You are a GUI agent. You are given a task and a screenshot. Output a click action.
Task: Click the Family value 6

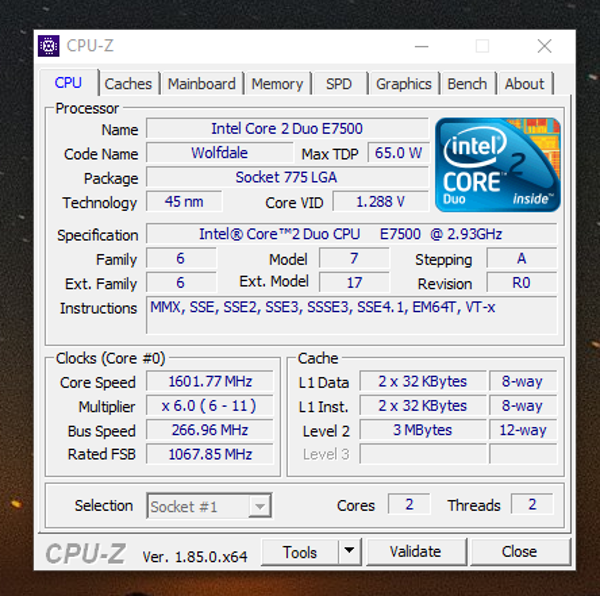pyautogui.click(x=181, y=258)
